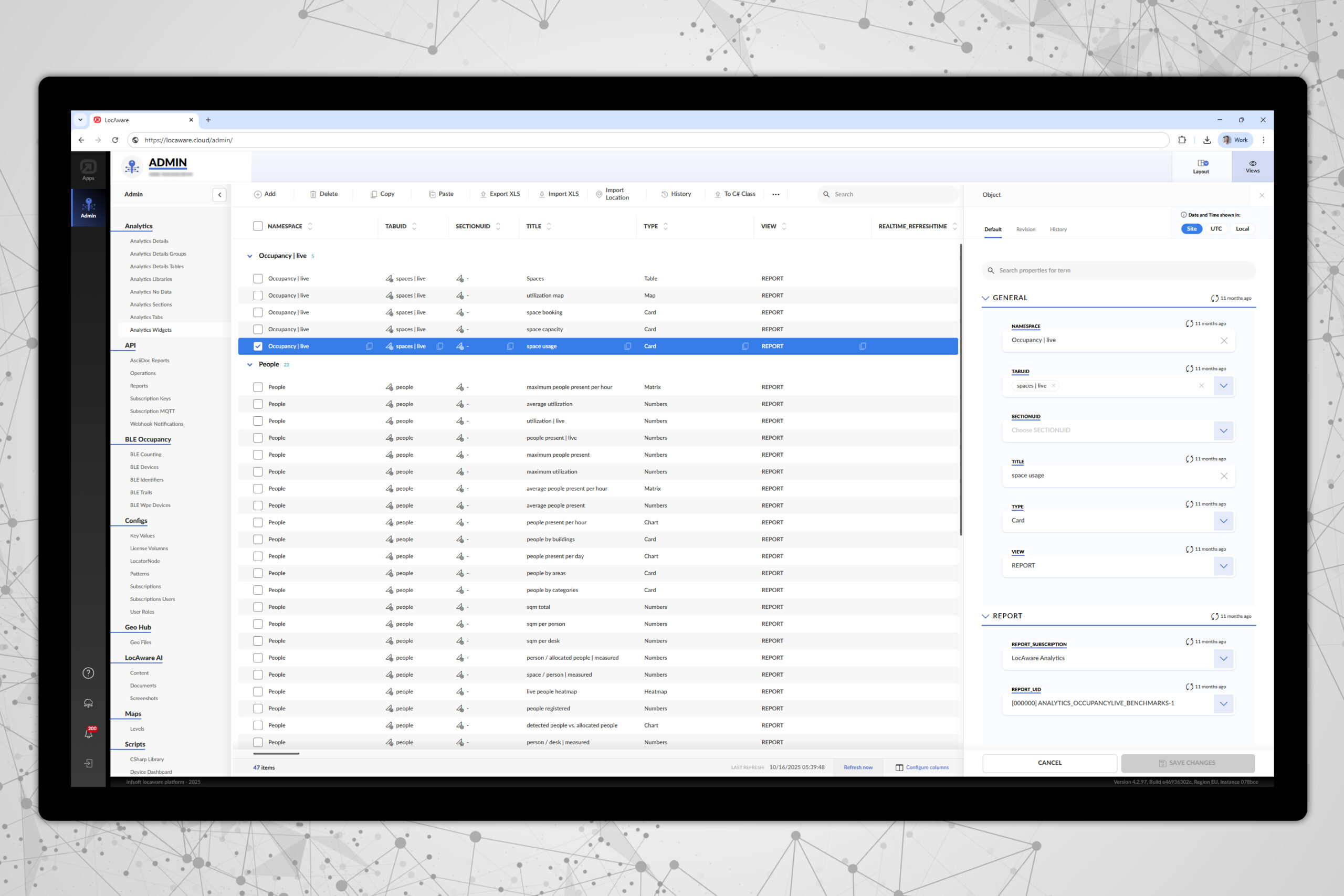Image resolution: width=1344 pixels, height=896 pixels.
Task: Click Export XLS in toolbar
Action: [x=500, y=194]
